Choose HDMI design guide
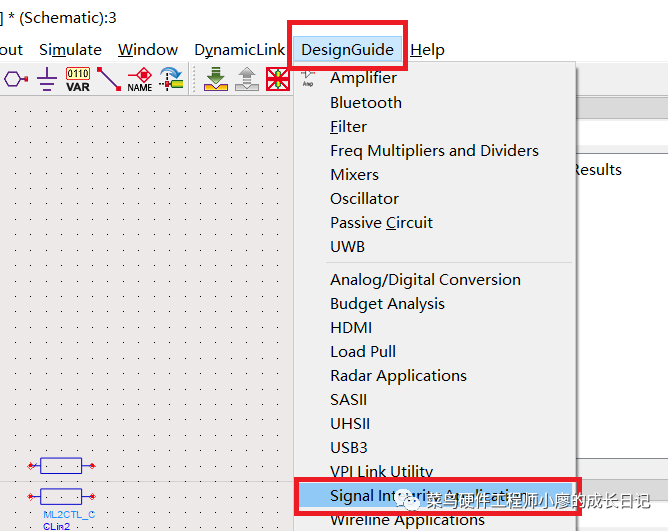This screenshot has width=672, height=531. tap(435, 327)
